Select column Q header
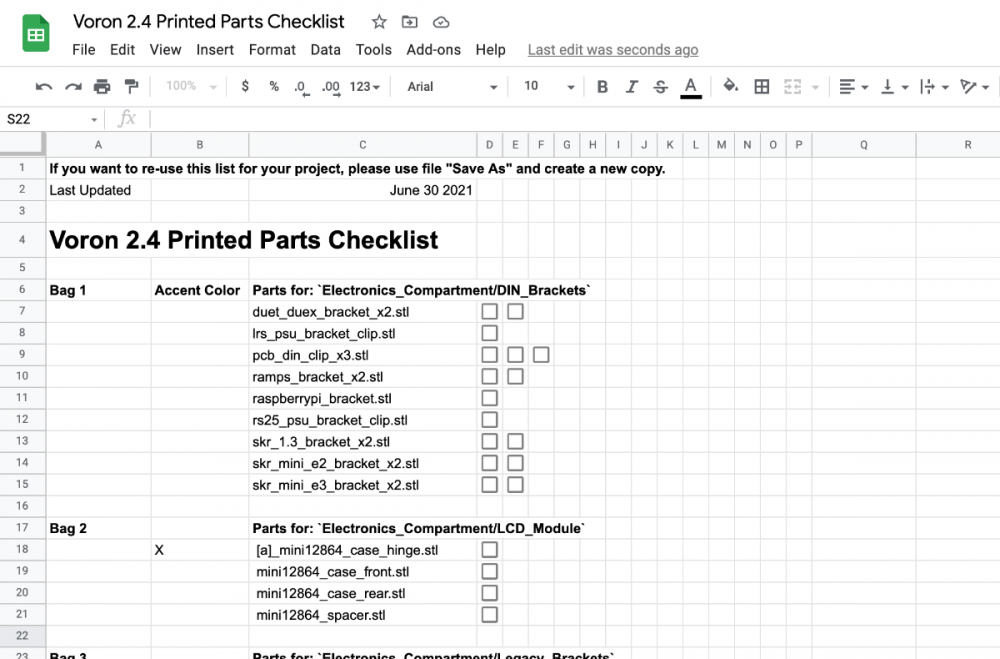 (x=864, y=145)
